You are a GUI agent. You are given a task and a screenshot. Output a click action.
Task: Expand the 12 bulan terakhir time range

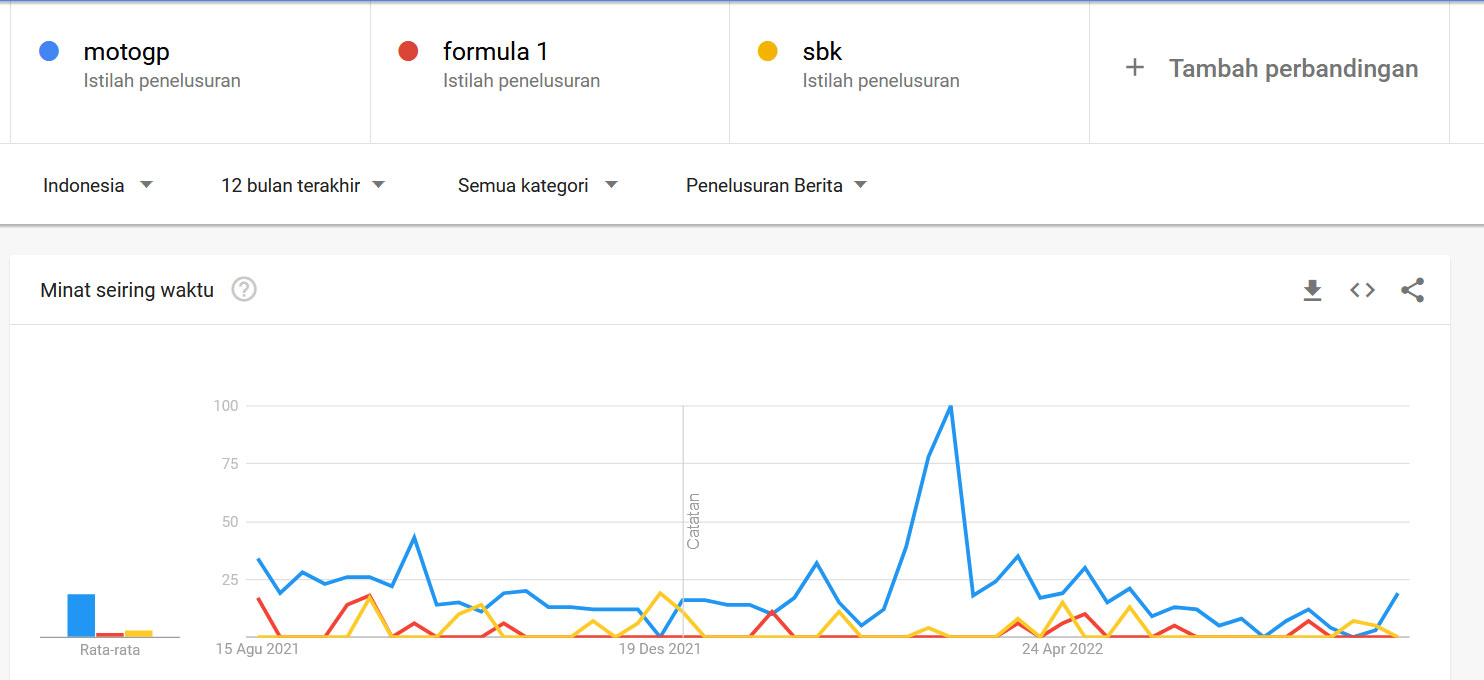[x=303, y=185]
